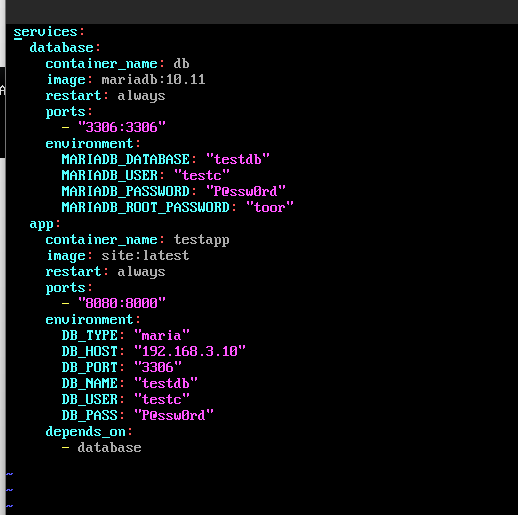Place cursor on the "192.168.3.10" host address
The width and height of the screenshot is (518, 515).
(190, 351)
